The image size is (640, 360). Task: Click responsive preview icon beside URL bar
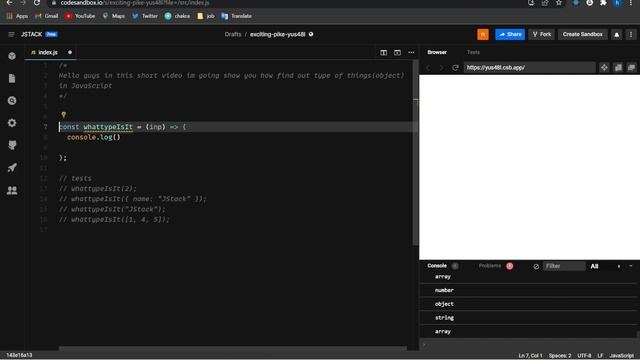604,68
